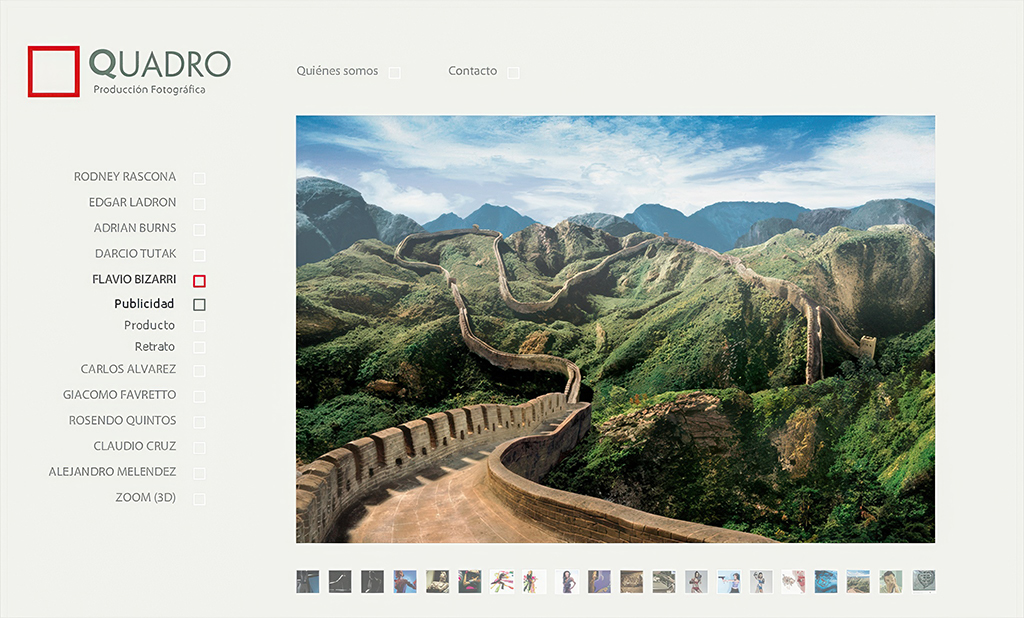Click the small square beside Quiénes somos
1024x618 pixels.
point(395,73)
